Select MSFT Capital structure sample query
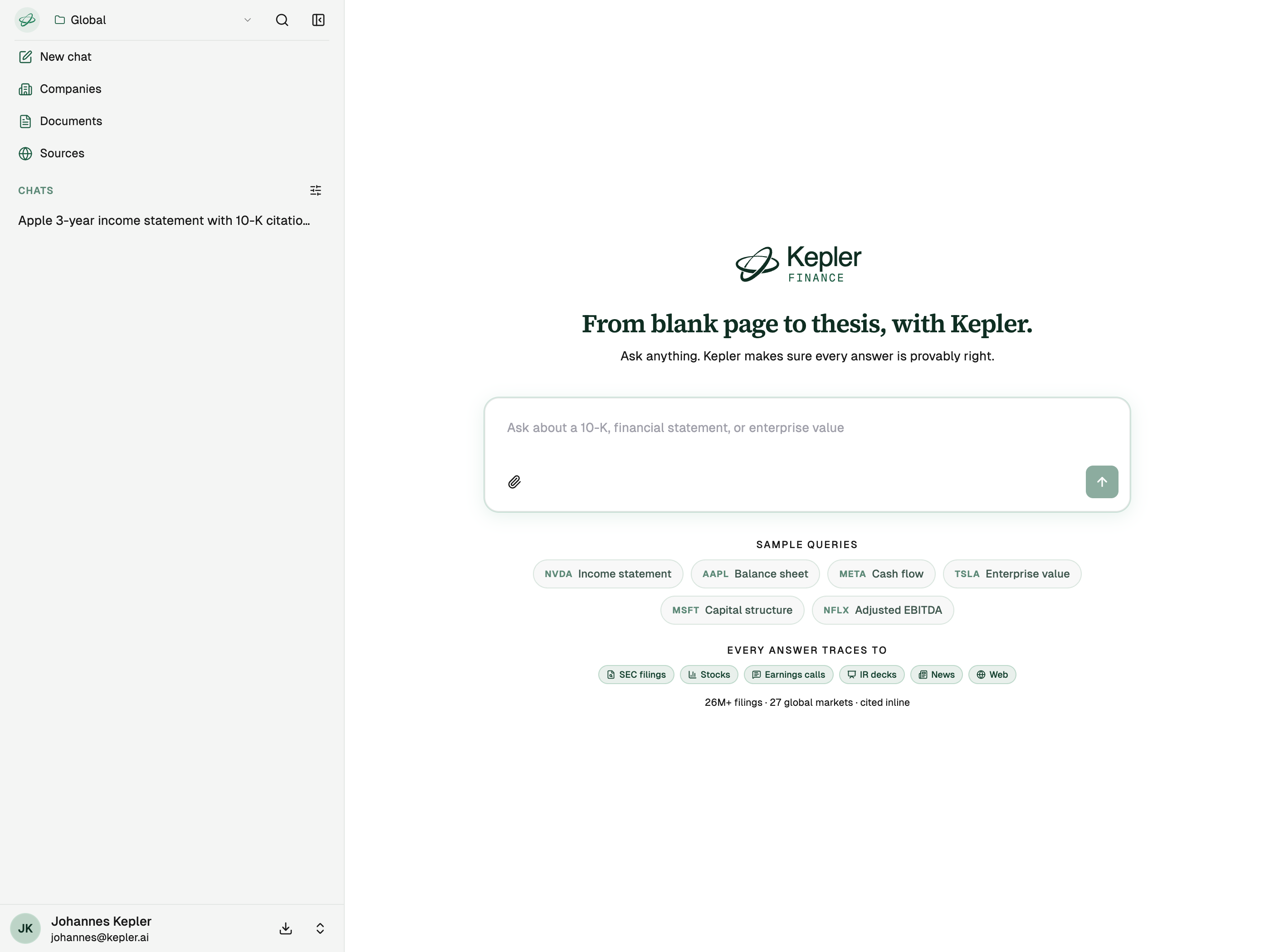Viewport: 1270px width, 952px height. click(732, 610)
